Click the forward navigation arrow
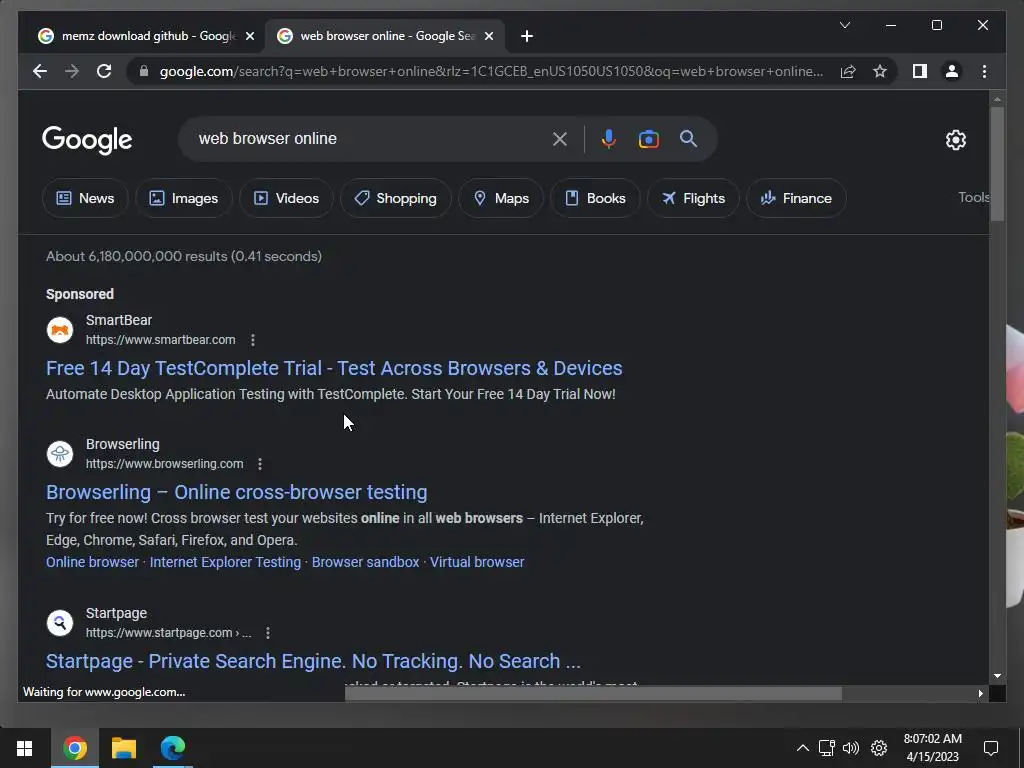Image resolution: width=1024 pixels, height=768 pixels. tap(72, 71)
